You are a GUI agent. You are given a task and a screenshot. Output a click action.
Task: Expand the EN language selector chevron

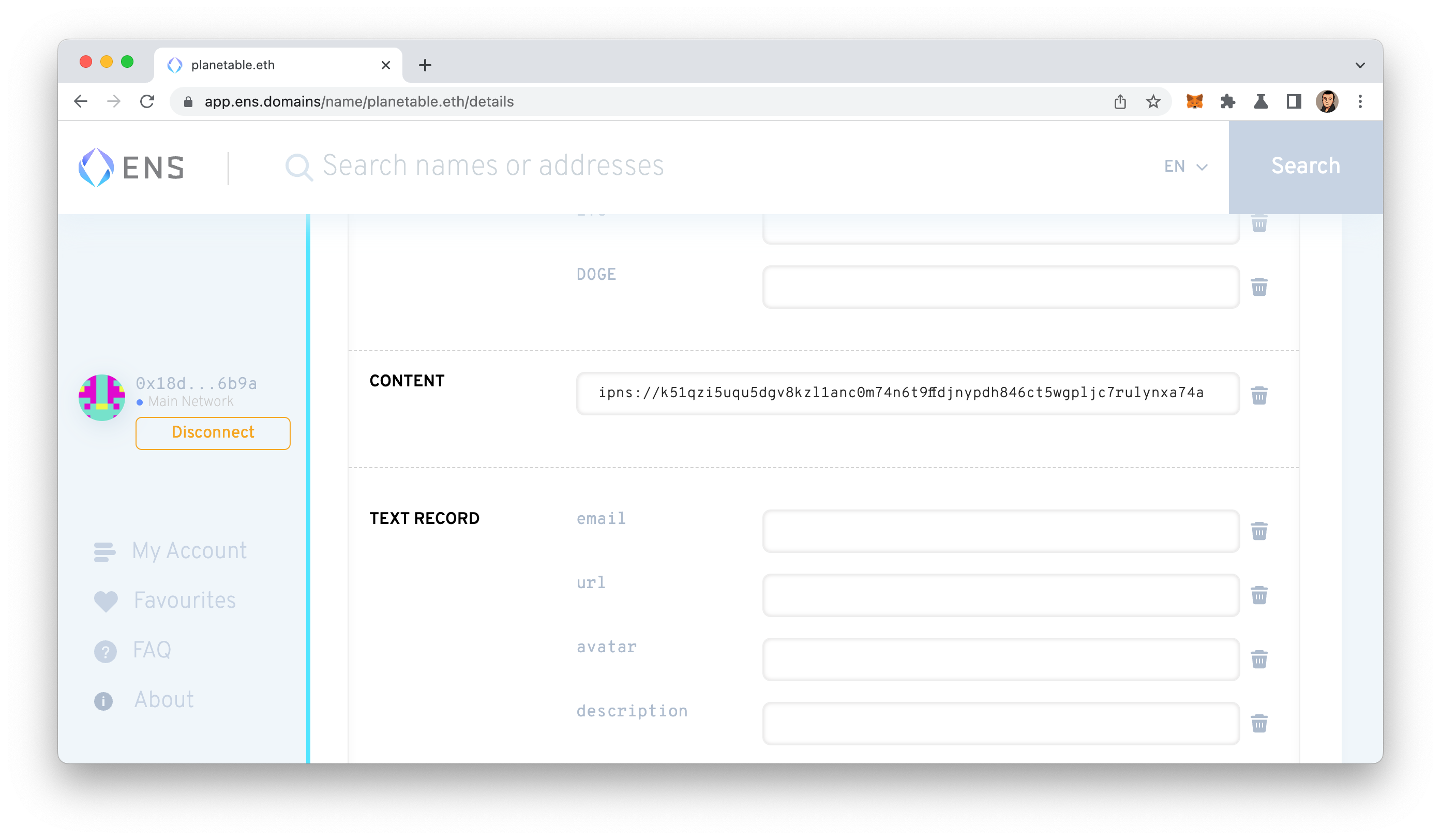1202,167
